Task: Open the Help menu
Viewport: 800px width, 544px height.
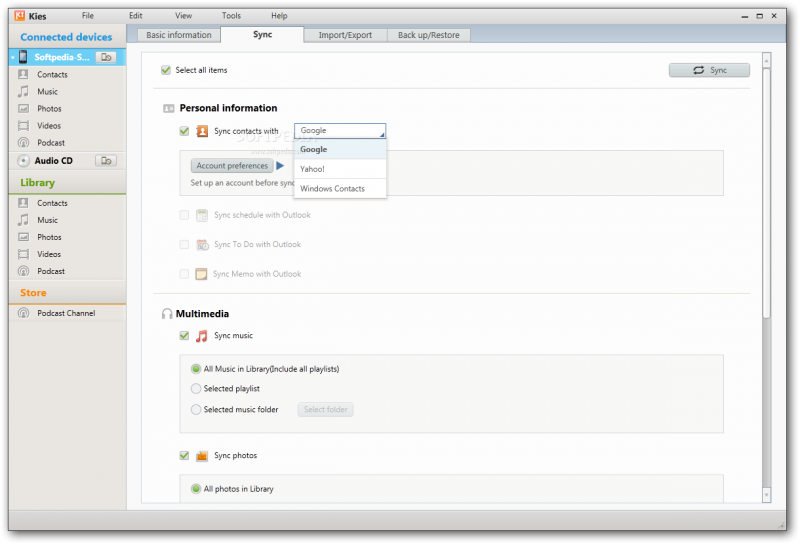Action: click(x=279, y=16)
